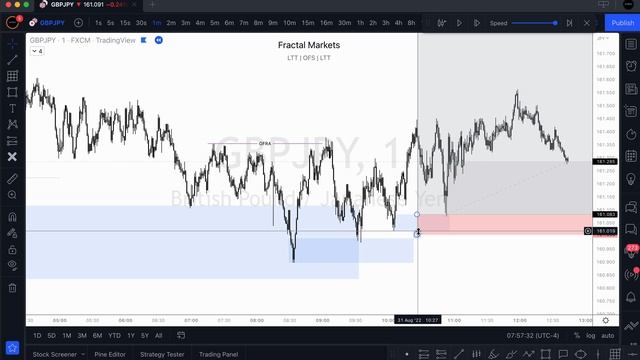Set date range to YTD
The image size is (640, 360).
pos(114,336)
